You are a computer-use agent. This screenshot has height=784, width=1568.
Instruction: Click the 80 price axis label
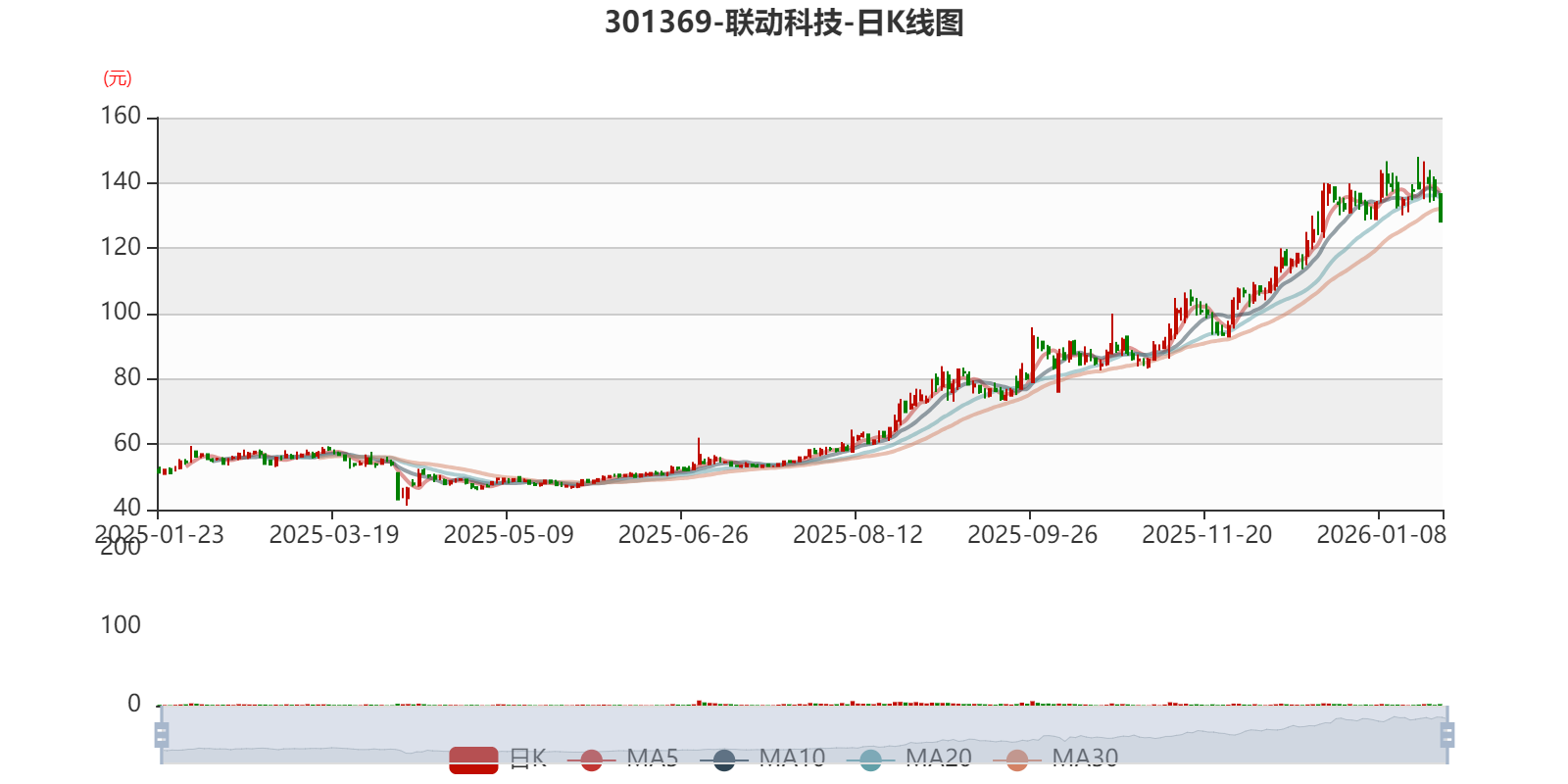tap(127, 377)
